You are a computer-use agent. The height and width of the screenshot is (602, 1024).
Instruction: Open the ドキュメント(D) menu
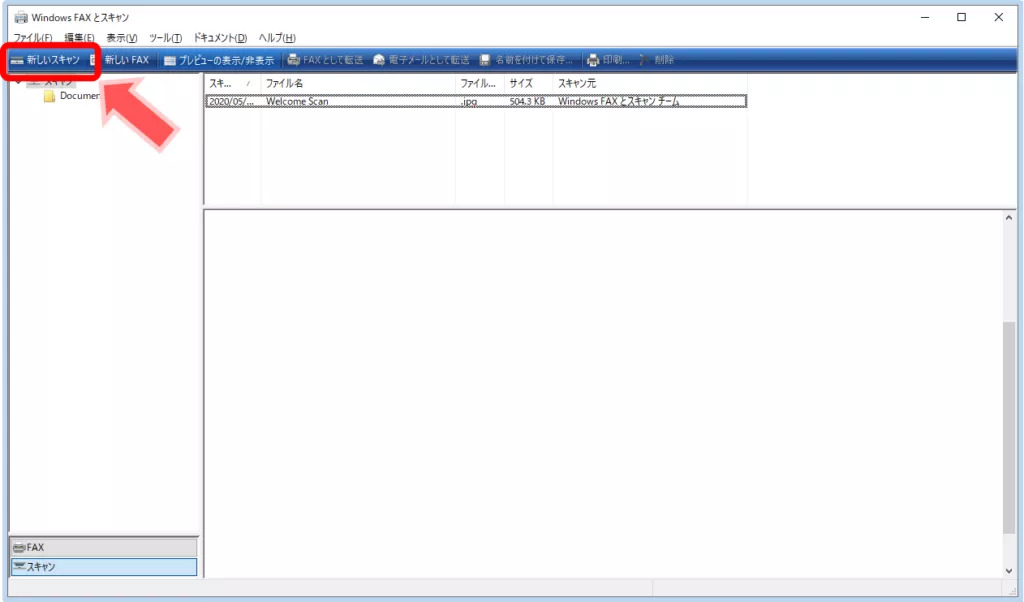pyautogui.click(x=220, y=38)
